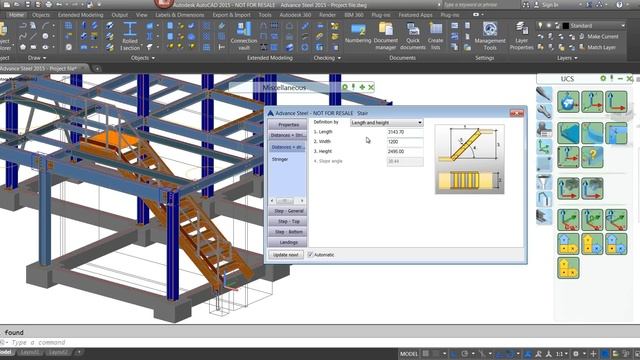This screenshot has width=640, height=360.
Task: Expand the Draw panel
Action: [x=37, y=58]
